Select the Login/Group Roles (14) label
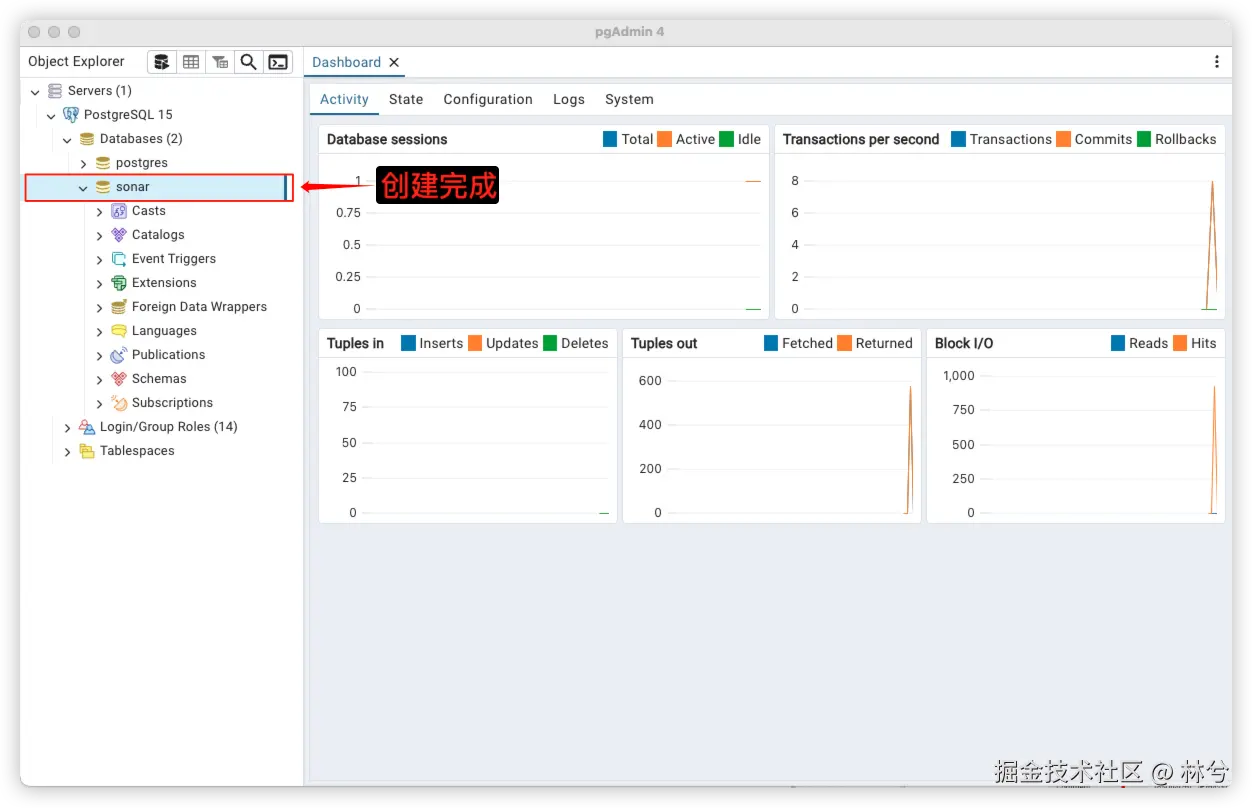The image size is (1252, 808). click(169, 427)
